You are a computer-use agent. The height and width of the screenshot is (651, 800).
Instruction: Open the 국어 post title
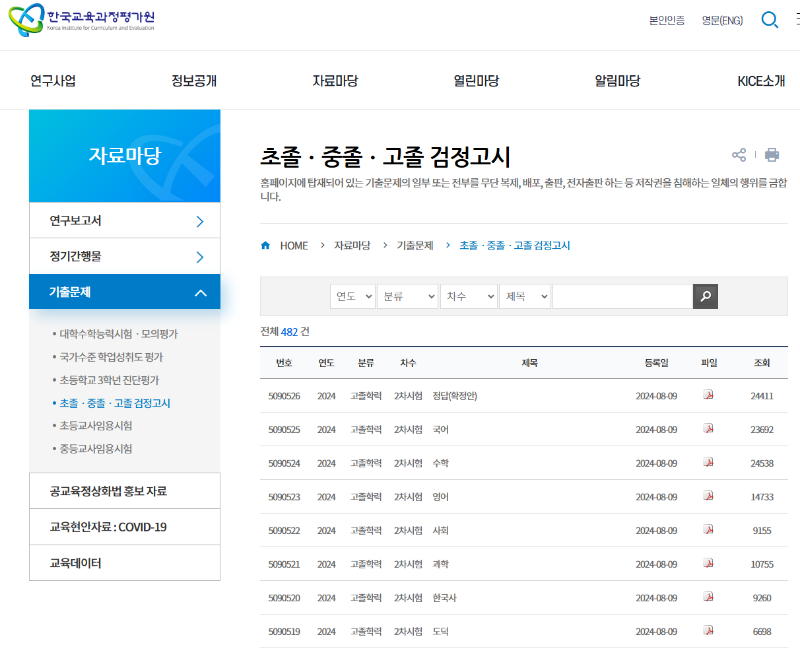tap(440, 430)
